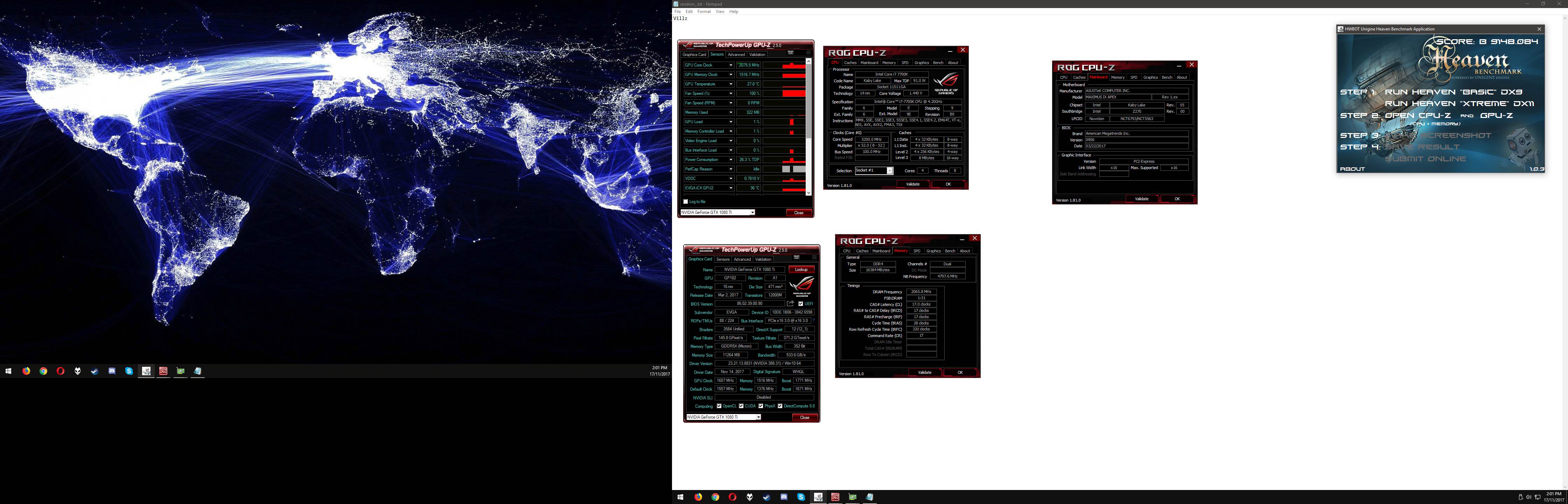Click scroll down arrow in GPU-Z sensors list
The height and width of the screenshot is (504, 1568).
point(808,193)
